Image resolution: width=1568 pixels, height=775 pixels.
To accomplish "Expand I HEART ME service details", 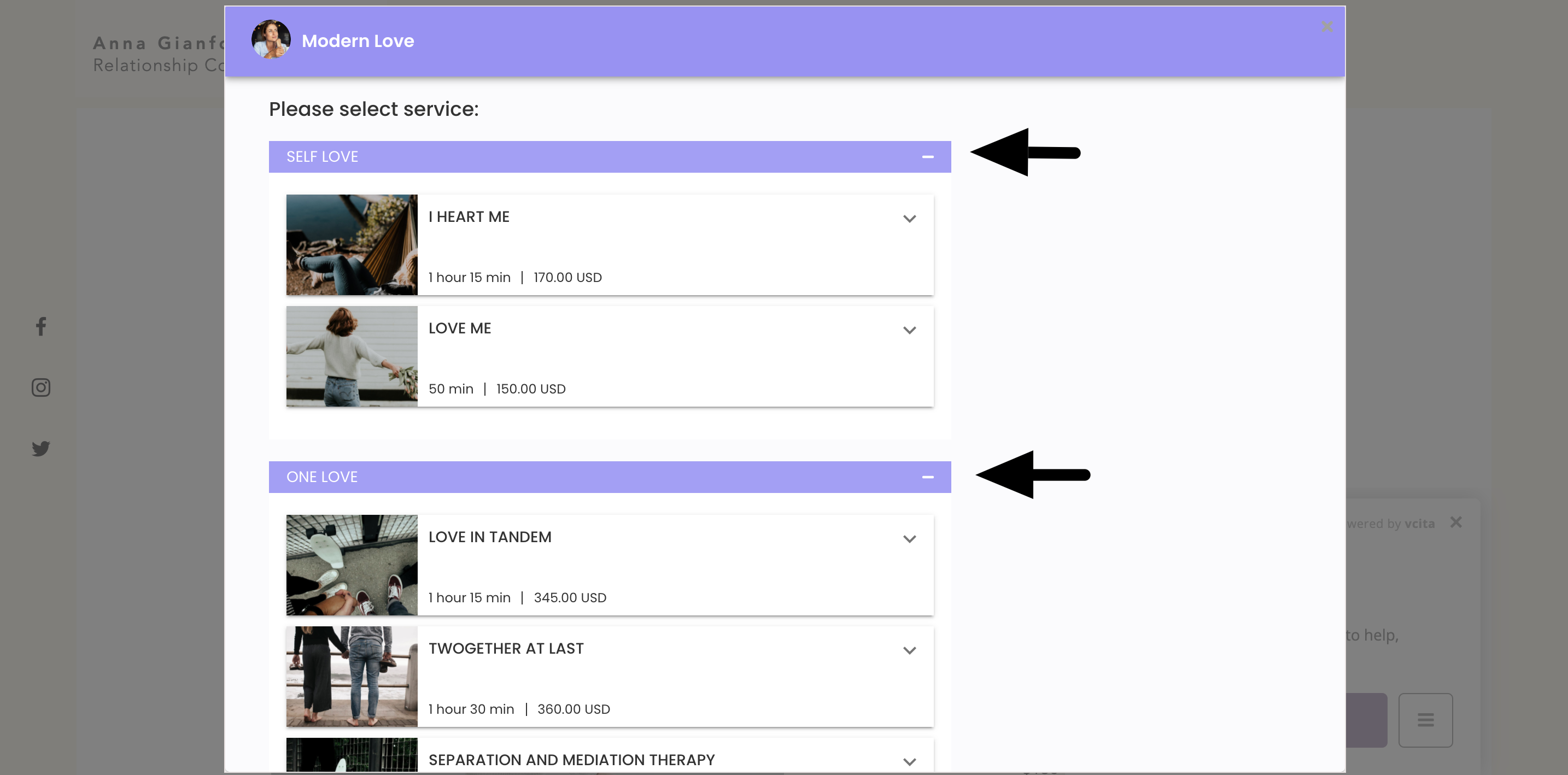I will (x=909, y=219).
